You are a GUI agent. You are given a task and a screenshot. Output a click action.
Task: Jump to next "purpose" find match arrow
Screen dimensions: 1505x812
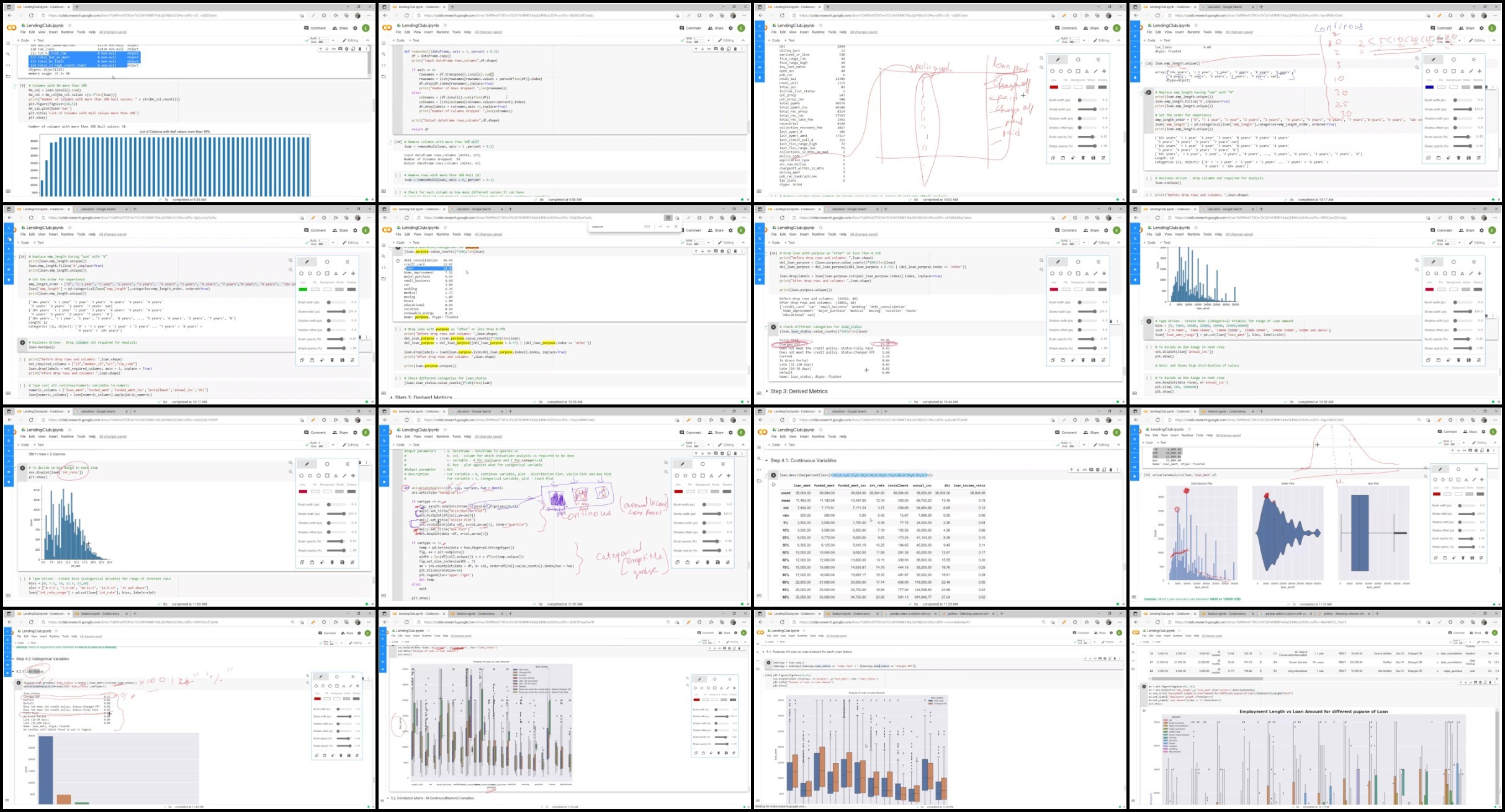[668, 226]
